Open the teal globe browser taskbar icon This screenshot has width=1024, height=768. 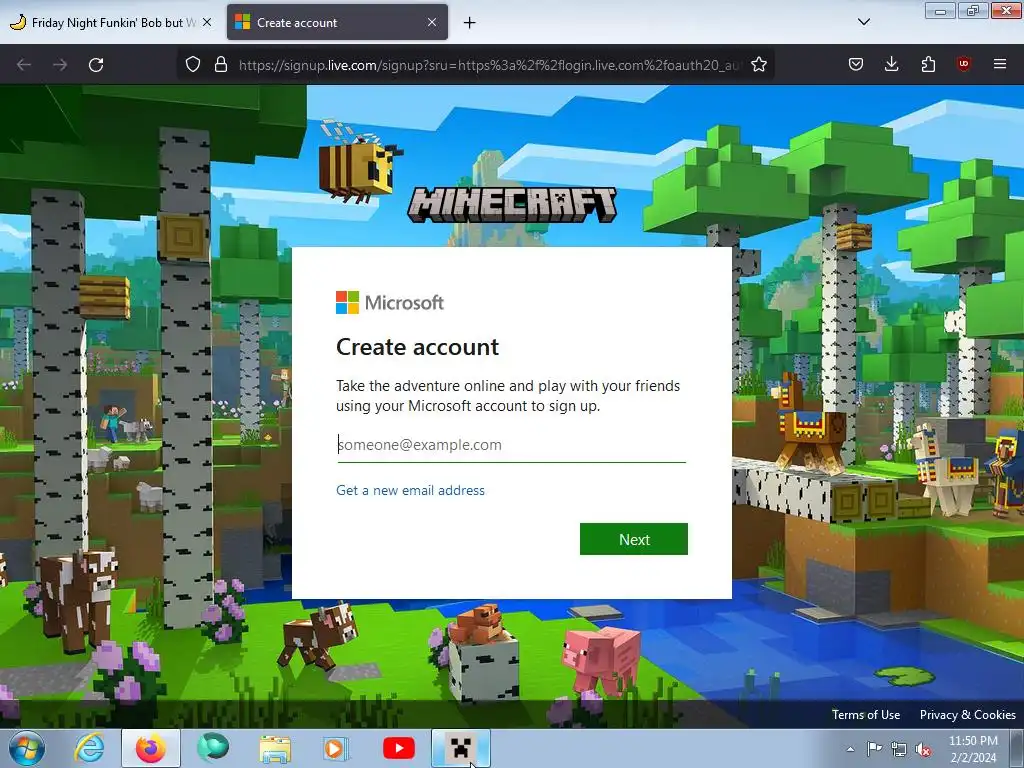tap(213, 748)
